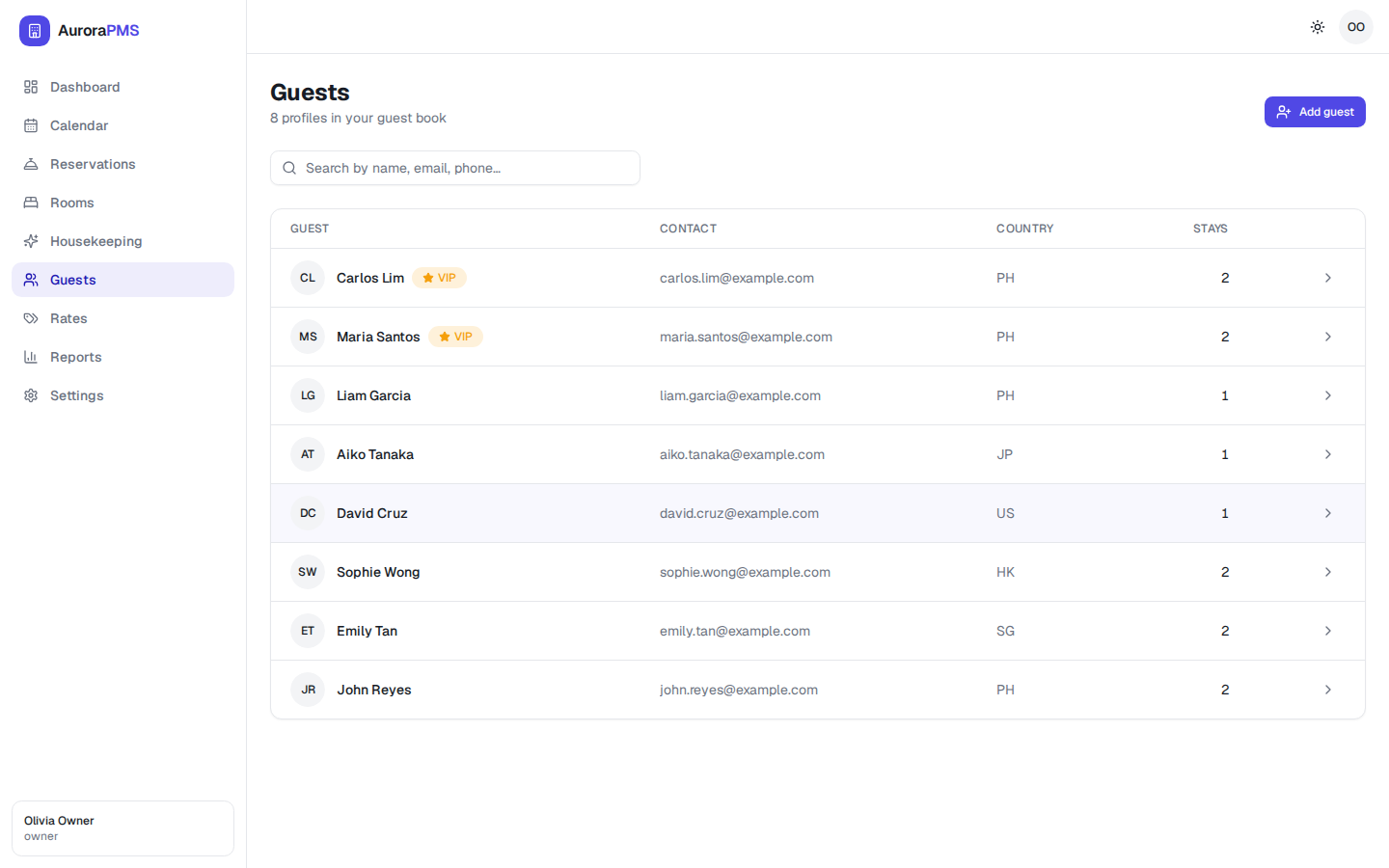Focus the guest search field
This screenshot has height=868, width=1389.
tap(455, 168)
